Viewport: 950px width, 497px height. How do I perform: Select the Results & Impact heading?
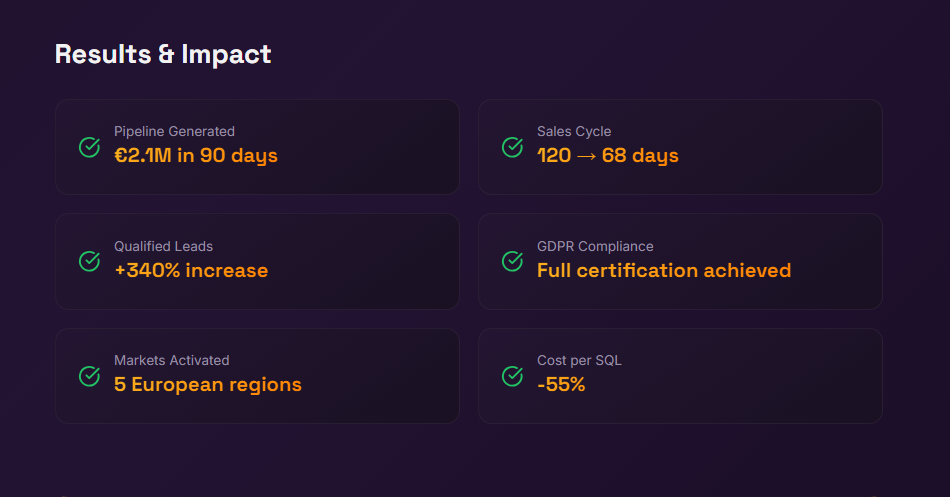pyautogui.click(x=163, y=54)
